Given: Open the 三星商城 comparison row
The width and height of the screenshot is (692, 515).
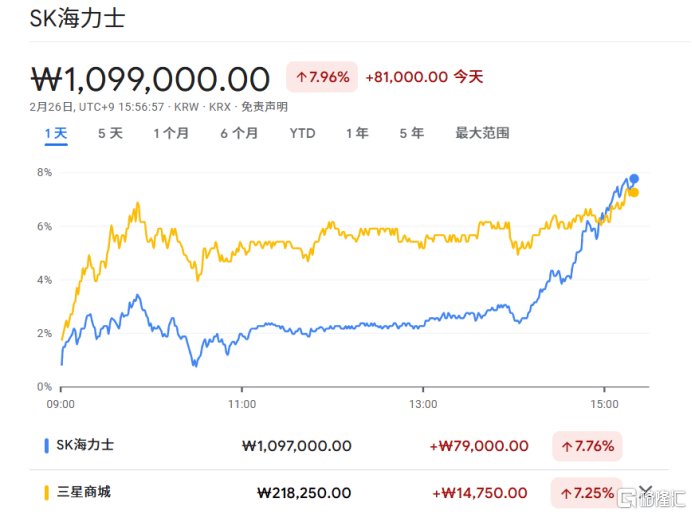Looking at the screenshot, I should click(85, 492).
